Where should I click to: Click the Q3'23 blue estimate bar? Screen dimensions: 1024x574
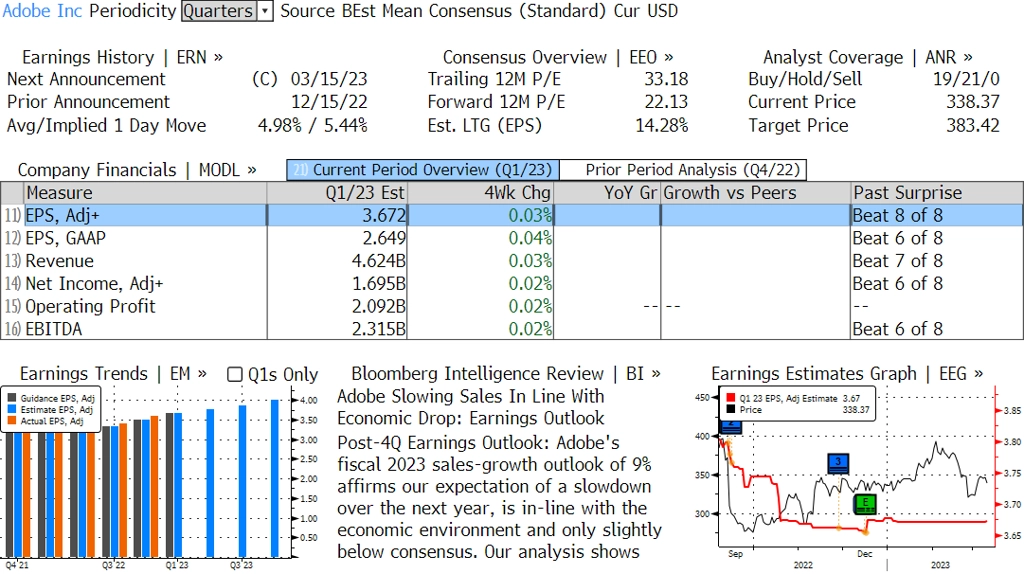tap(242, 481)
